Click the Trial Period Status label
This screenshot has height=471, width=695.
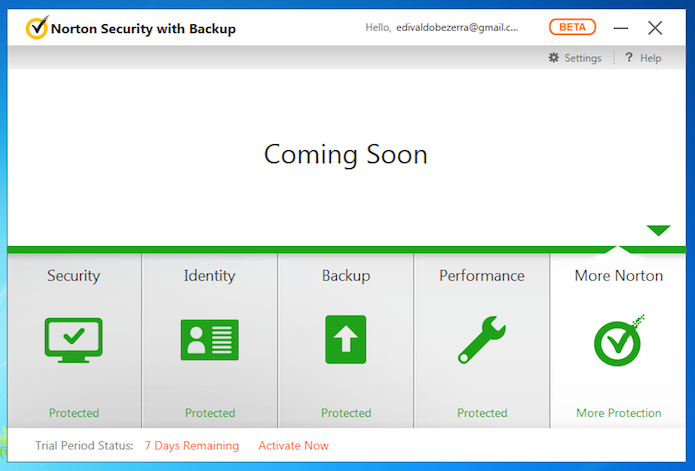coord(84,445)
